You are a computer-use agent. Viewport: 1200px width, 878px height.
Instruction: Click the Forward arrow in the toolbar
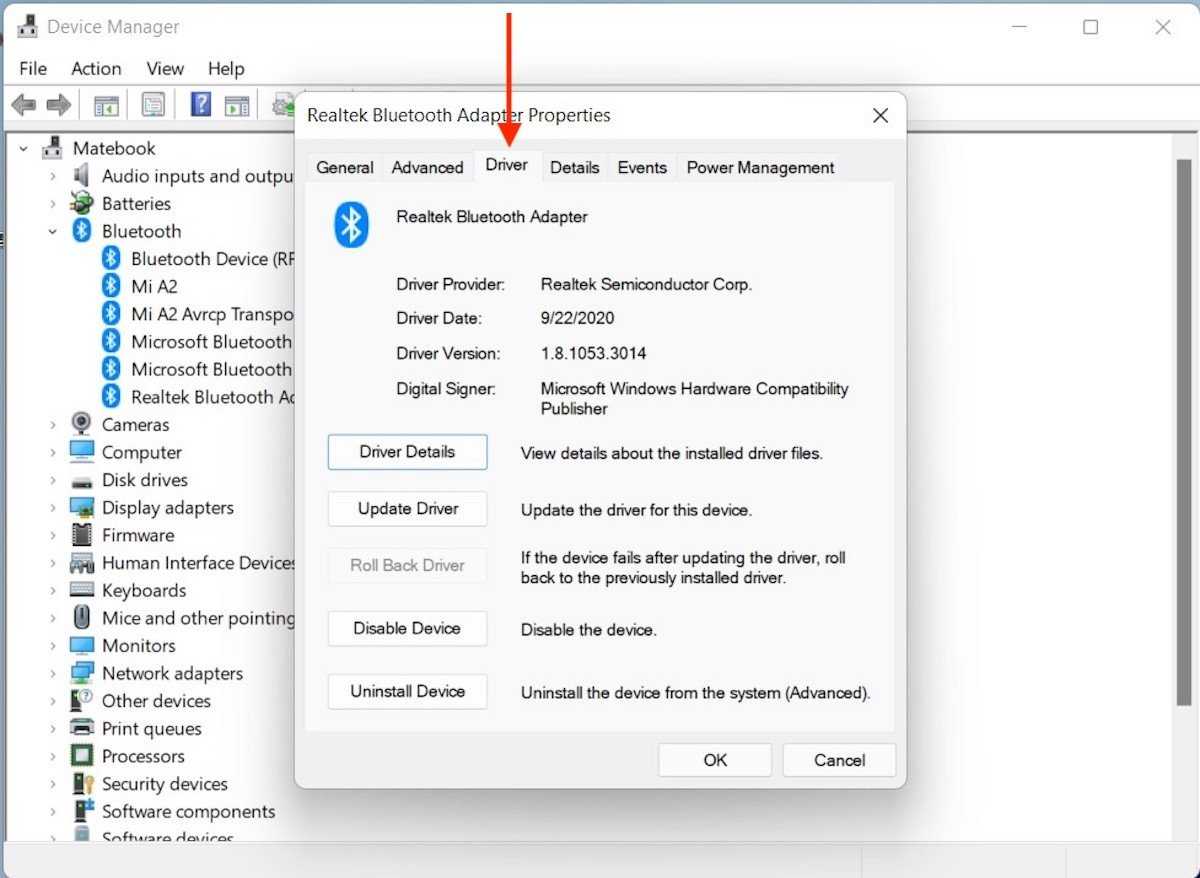[x=59, y=105]
